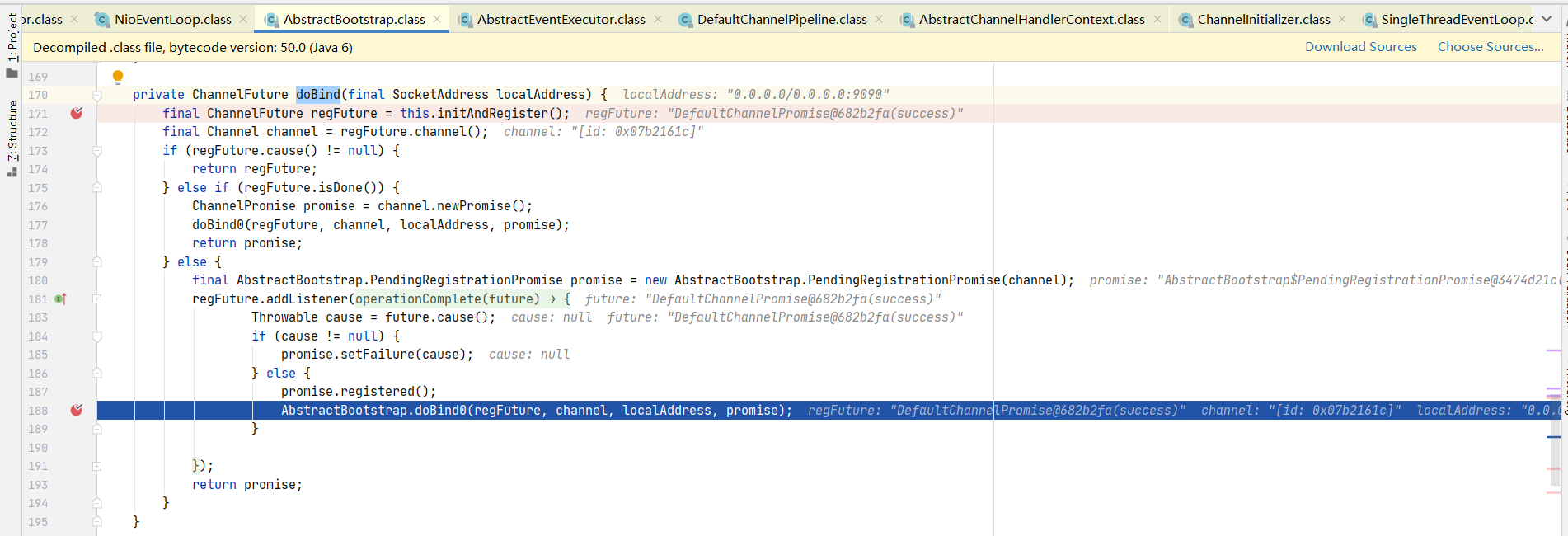Close the NioEventLoop.class tab
Viewport: 1568px width, 536px height.
pos(243,19)
